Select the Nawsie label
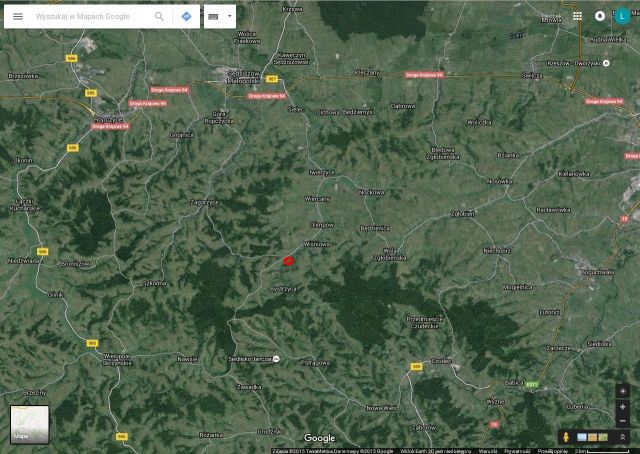Image resolution: width=640 pixels, height=454 pixels. pos(187,359)
